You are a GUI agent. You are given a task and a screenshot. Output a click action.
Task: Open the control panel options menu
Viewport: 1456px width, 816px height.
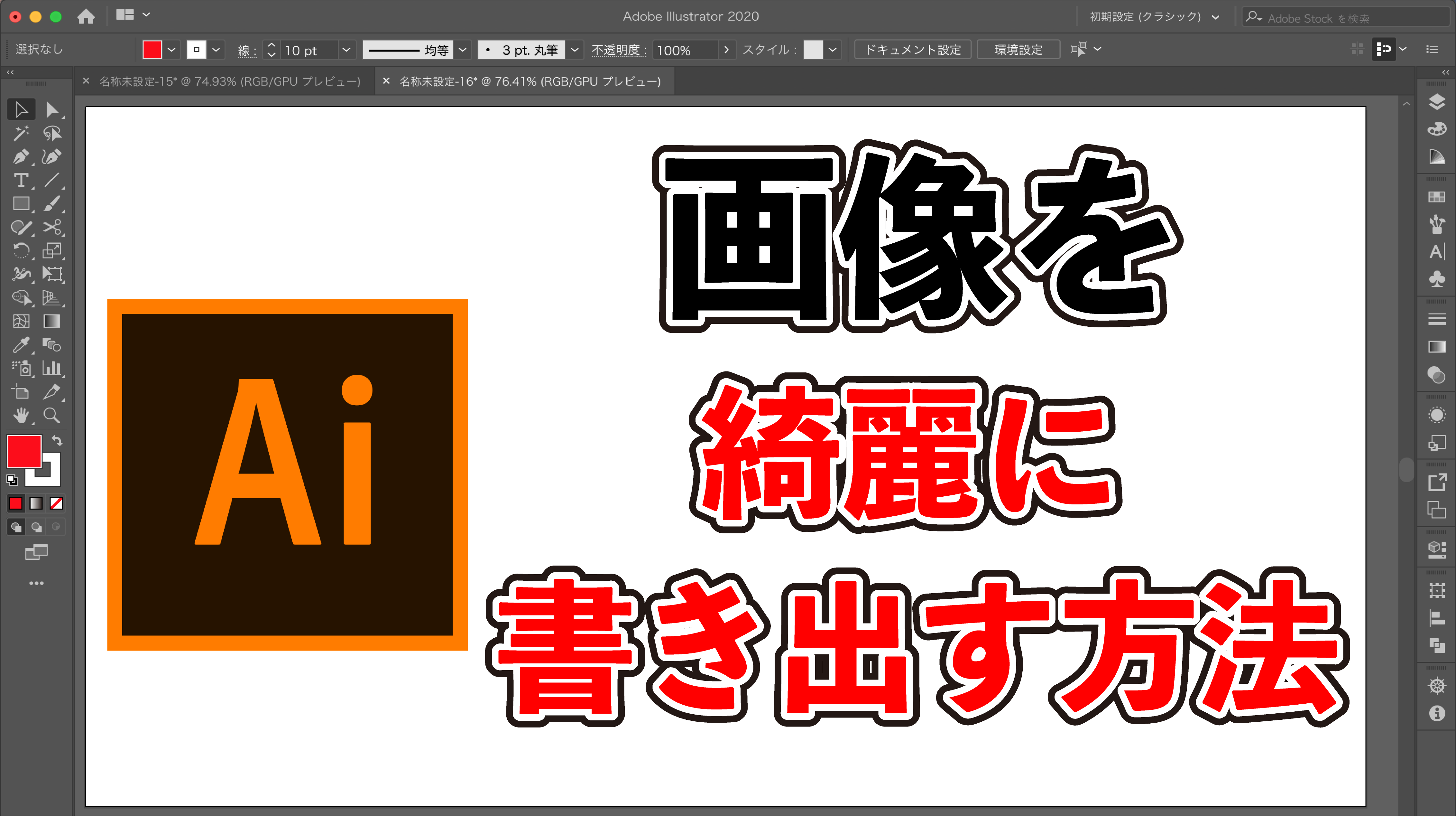pos(1432,50)
